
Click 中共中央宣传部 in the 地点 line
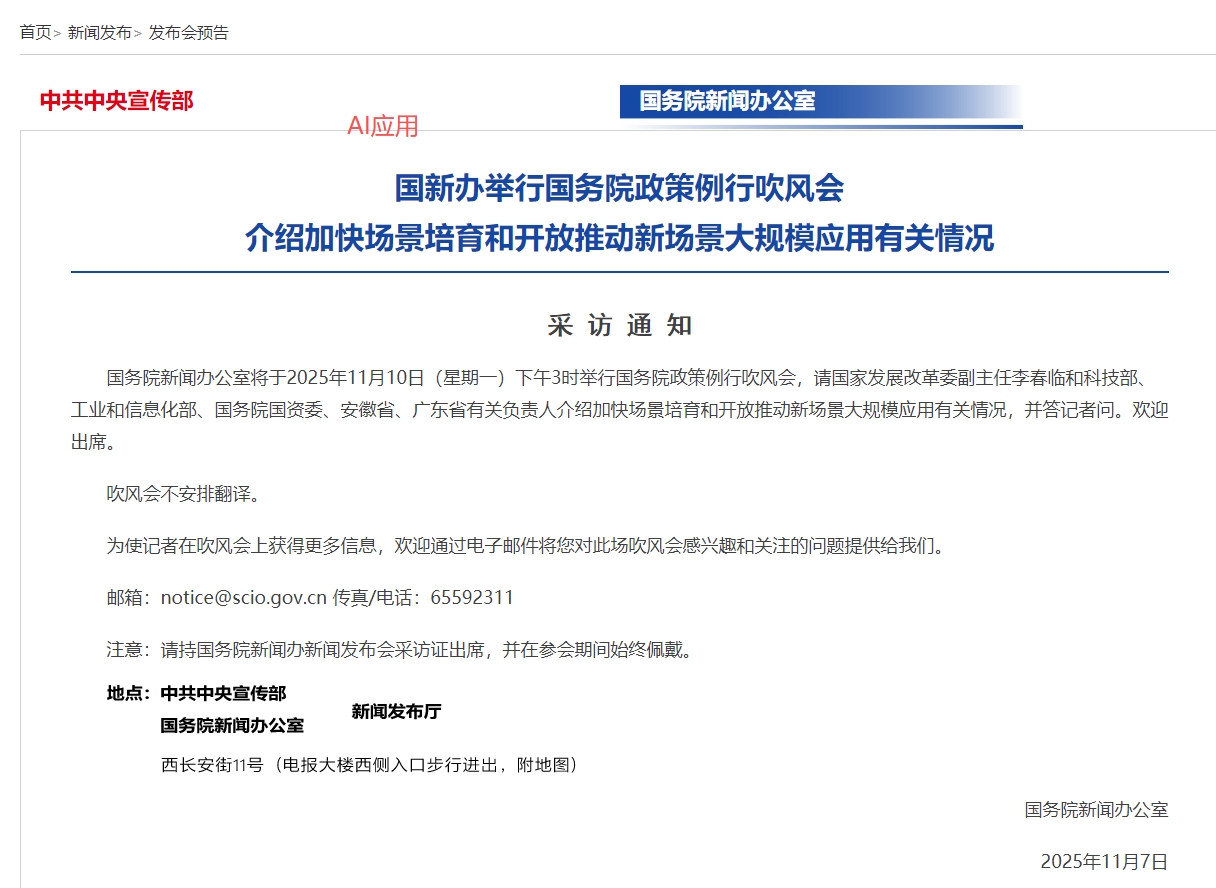pyautogui.click(x=223, y=693)
